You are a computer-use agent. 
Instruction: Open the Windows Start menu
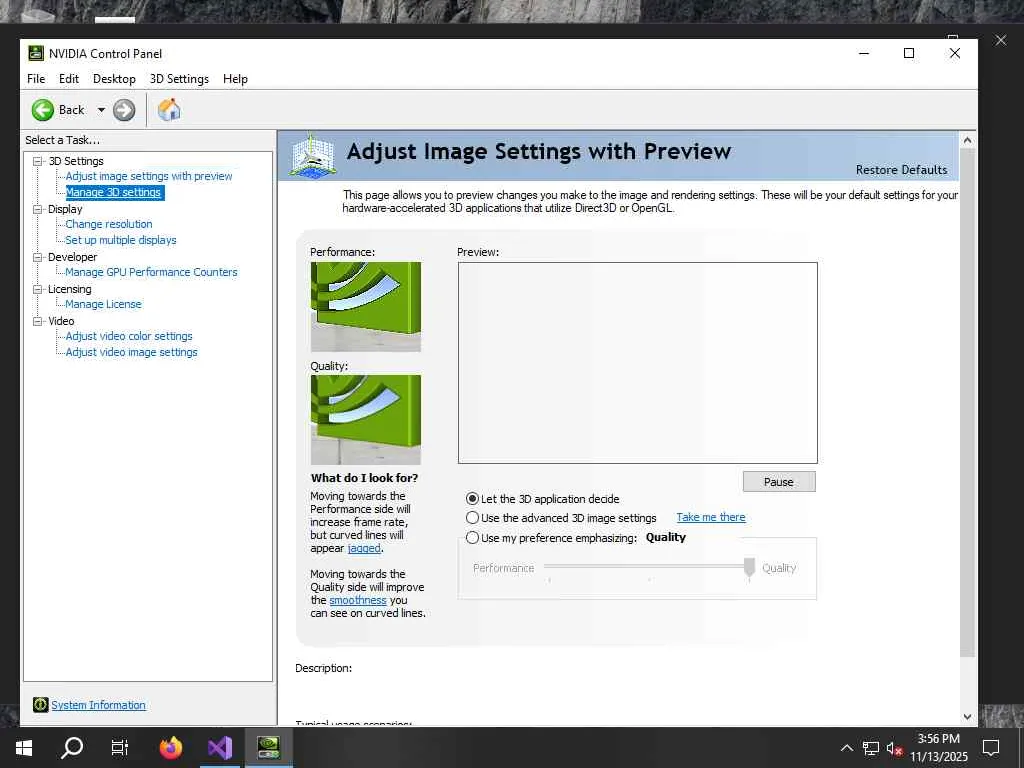[x=24, y=748]
